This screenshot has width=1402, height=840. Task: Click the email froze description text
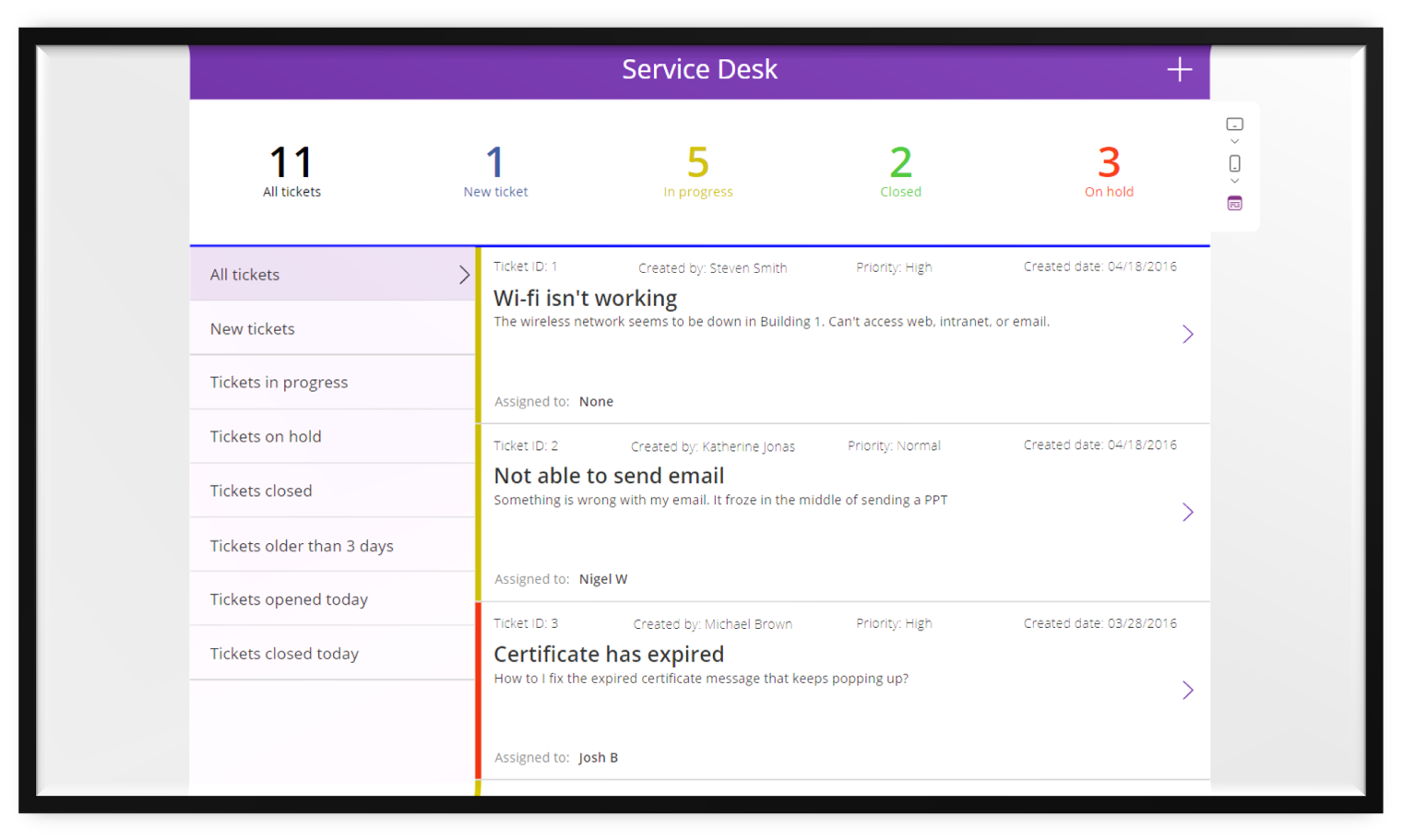point(720,500)
